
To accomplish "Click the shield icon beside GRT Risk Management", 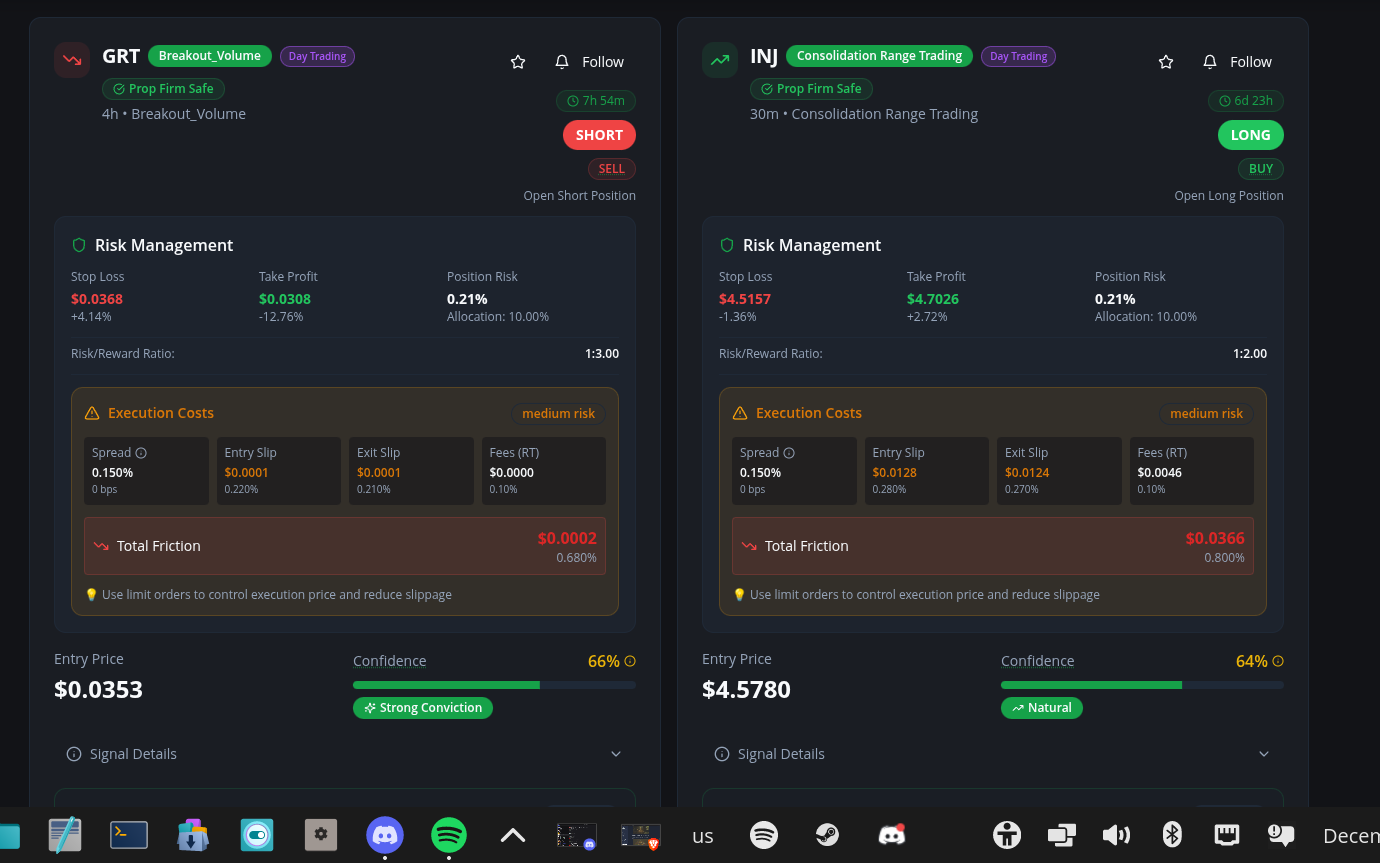I will pos(79,245).
